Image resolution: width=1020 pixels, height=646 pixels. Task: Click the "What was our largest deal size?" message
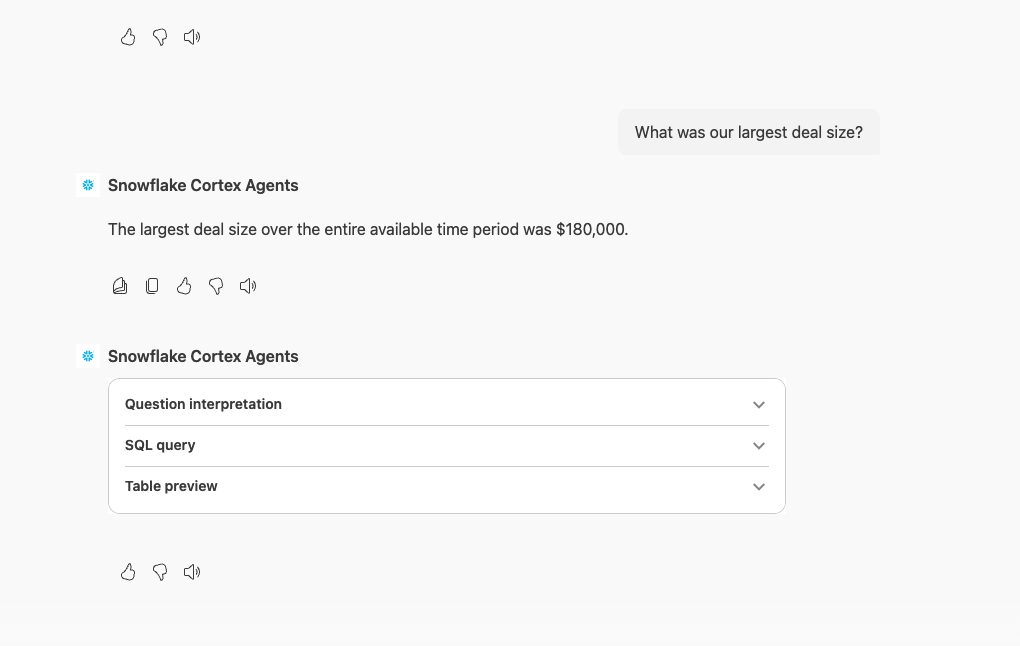pyautogui.click(x=748, y=132)
